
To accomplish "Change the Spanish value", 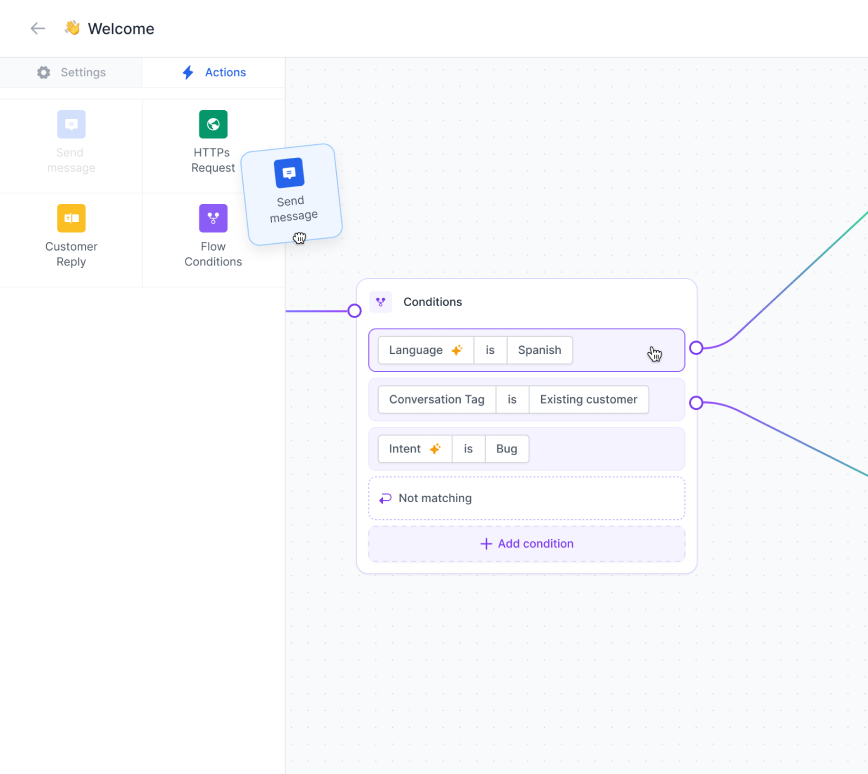I will [540, 350].
